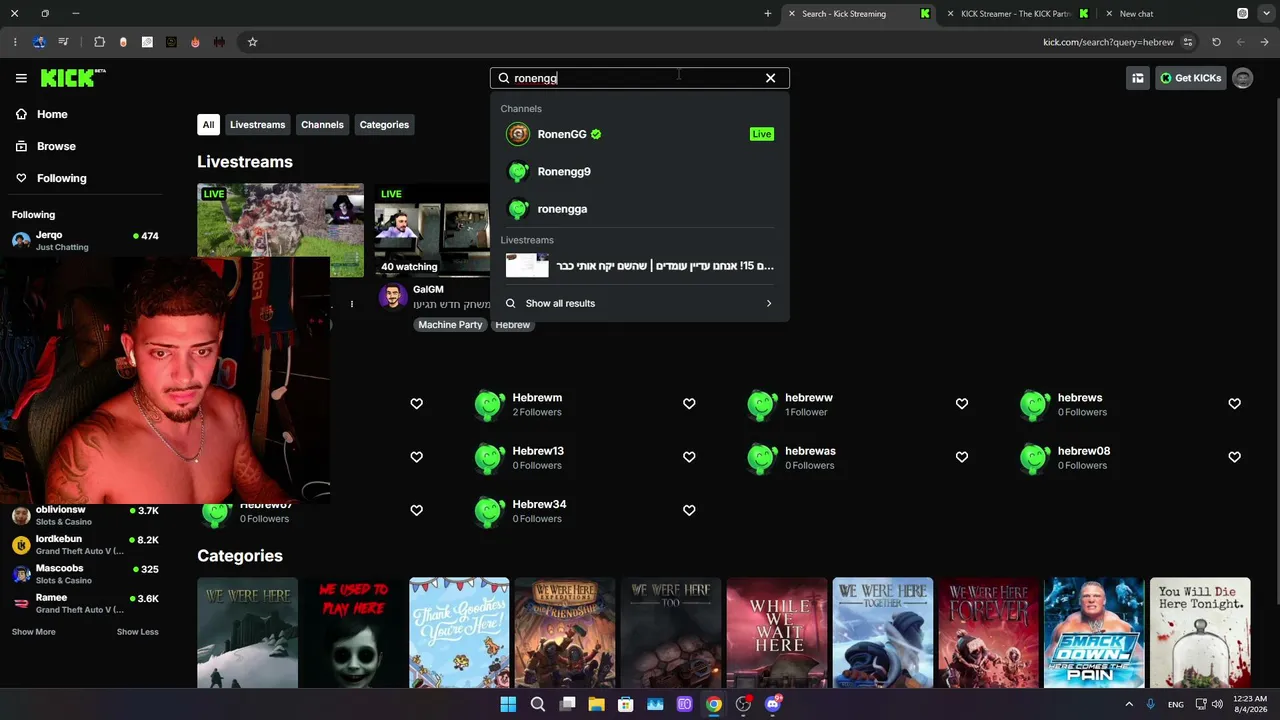Open the user profile avatar menu
This screenshot has width=1280, height=720.
(1242, 78)
